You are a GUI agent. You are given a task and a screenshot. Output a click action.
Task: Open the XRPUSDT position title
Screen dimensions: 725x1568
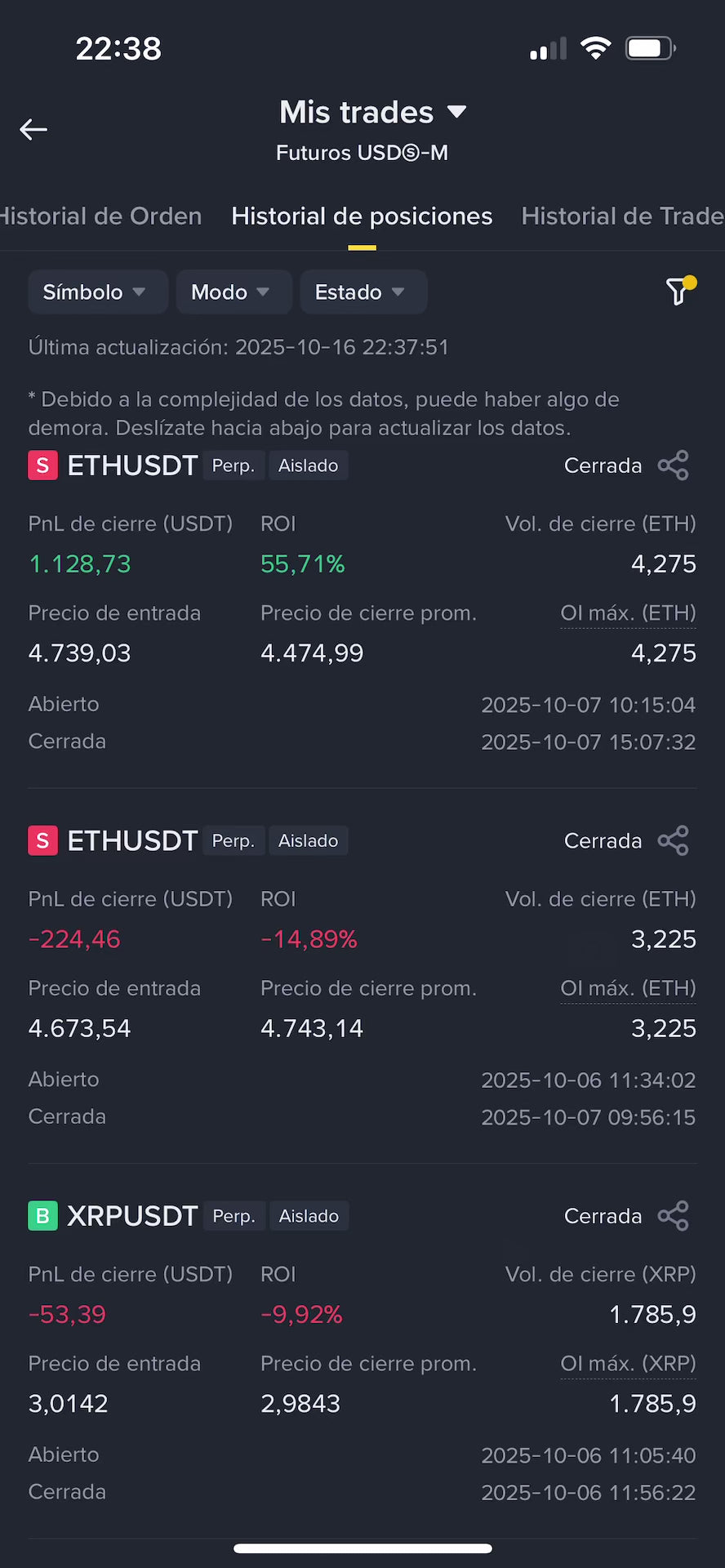(132, 1216)
